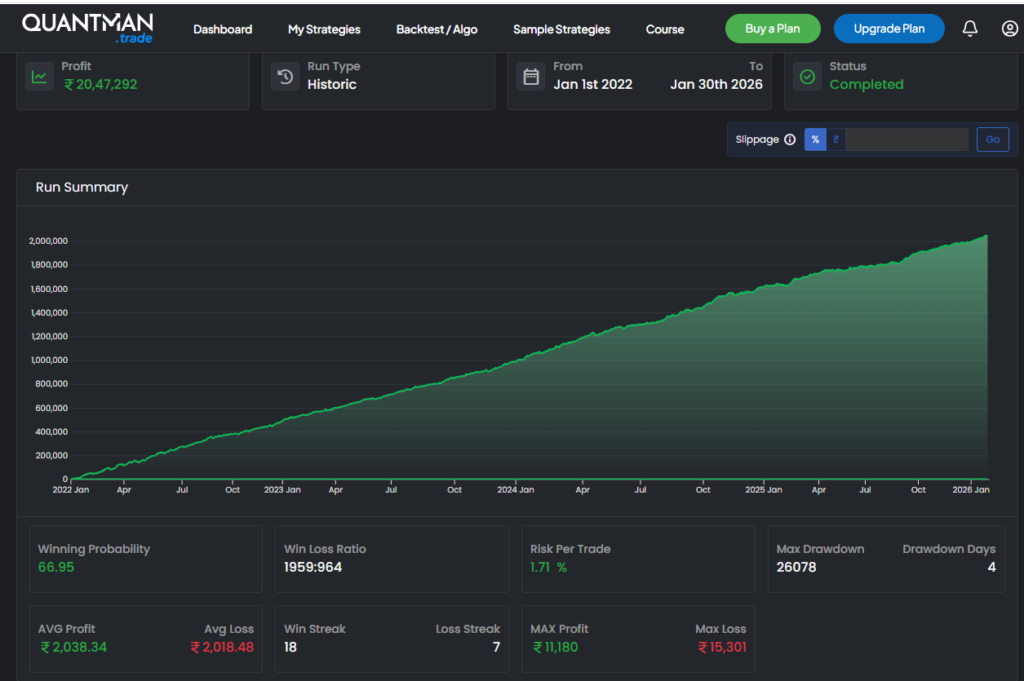The width and height of the screenshot is (1024, 681).
Task: Switch slippage to rupee mode
Action: [836, 140]
